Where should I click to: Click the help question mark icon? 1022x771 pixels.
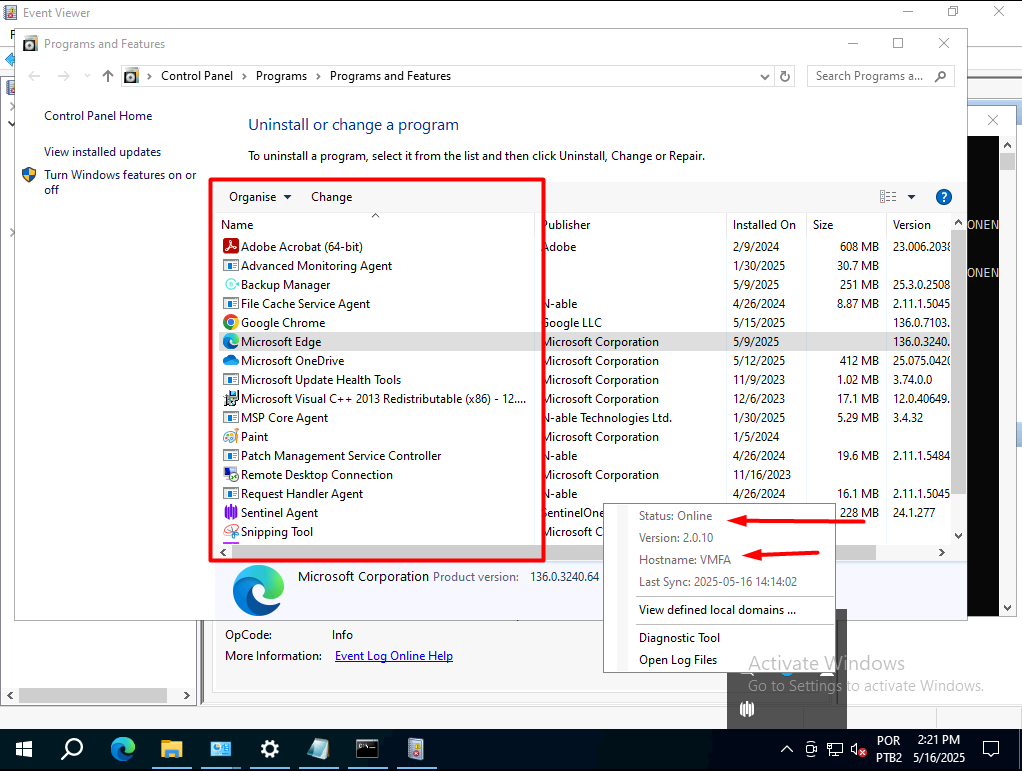(943, 197)
